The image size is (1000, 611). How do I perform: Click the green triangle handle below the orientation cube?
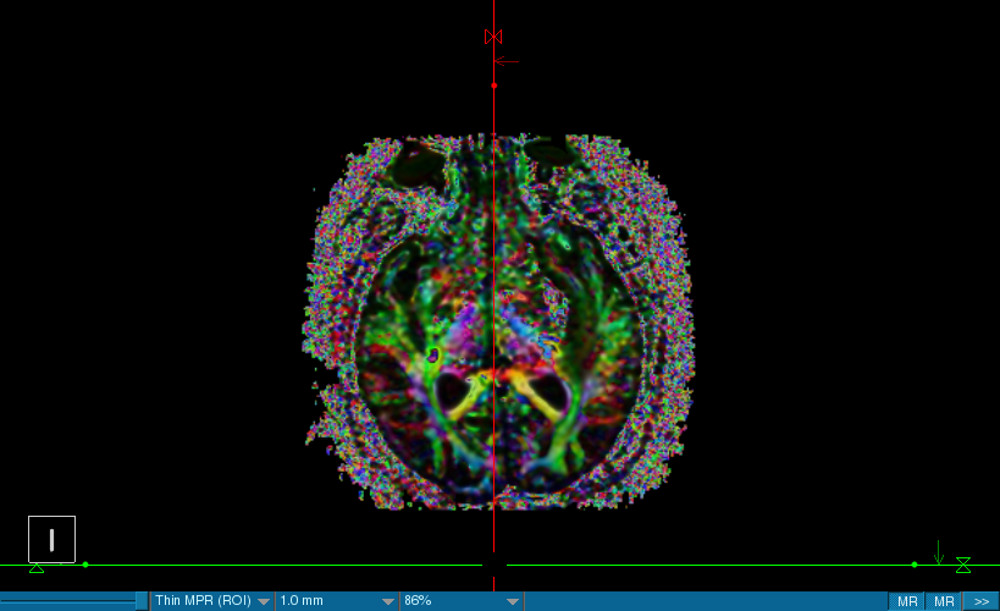click(36, 568)
